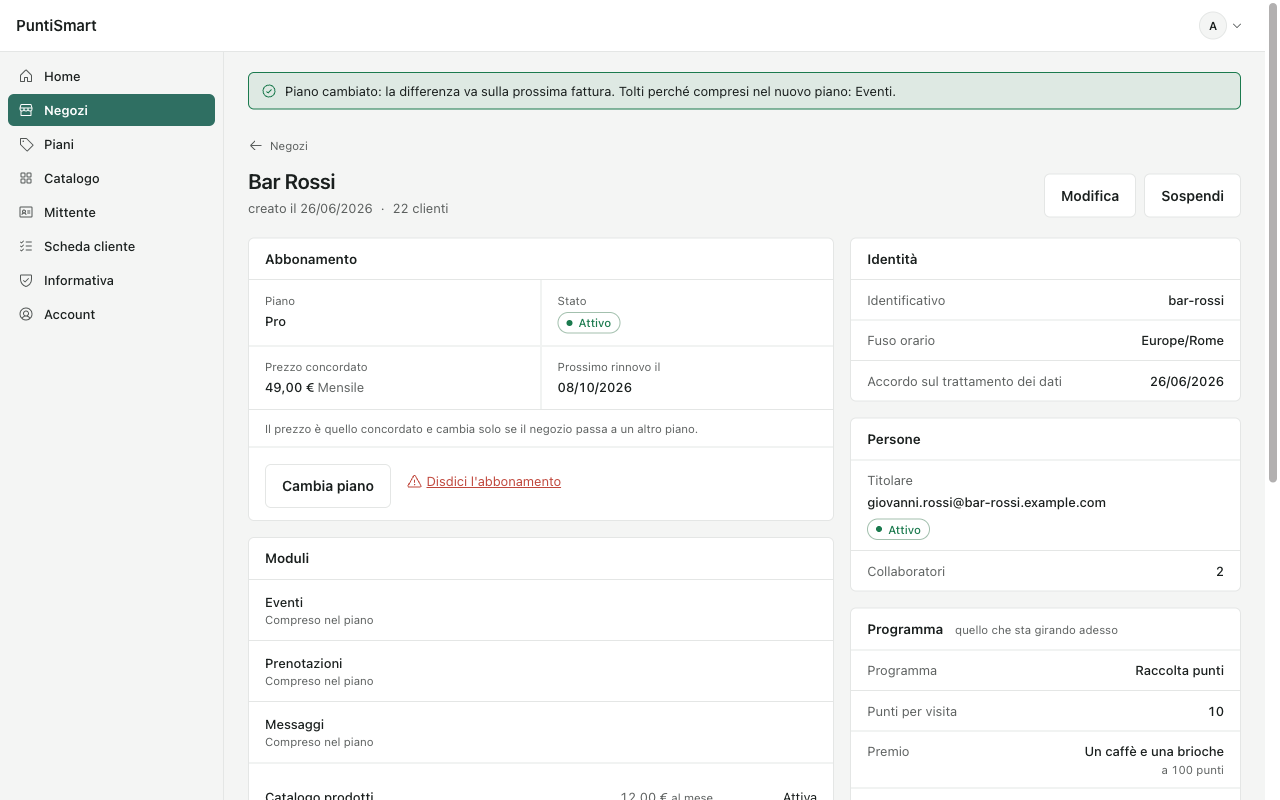The image size is (1280, 800).
Task: Click the back arrow beside Negozi breadcrumb
Action: [x=256, y=146]
